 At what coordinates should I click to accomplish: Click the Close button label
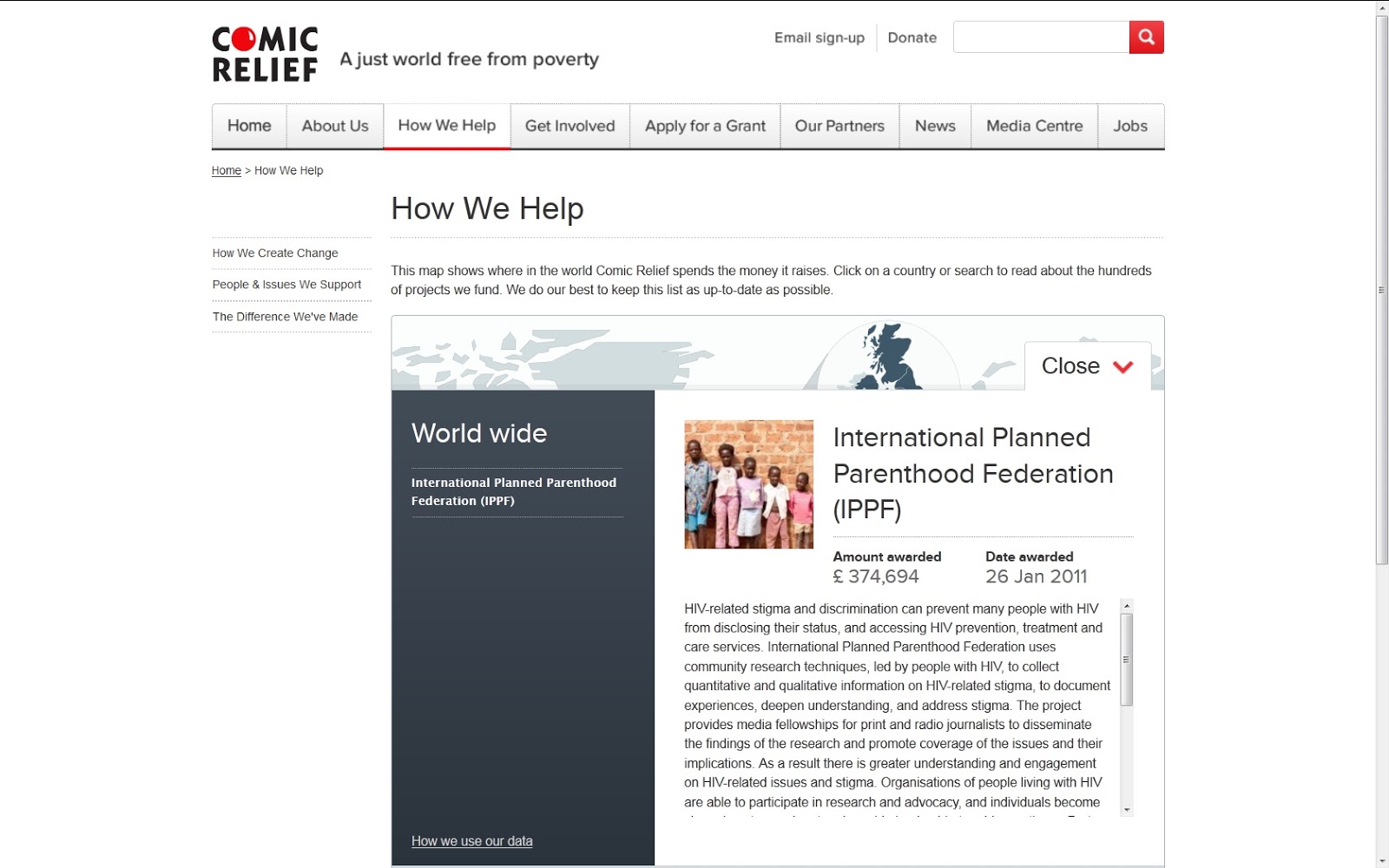[1070, 366]
